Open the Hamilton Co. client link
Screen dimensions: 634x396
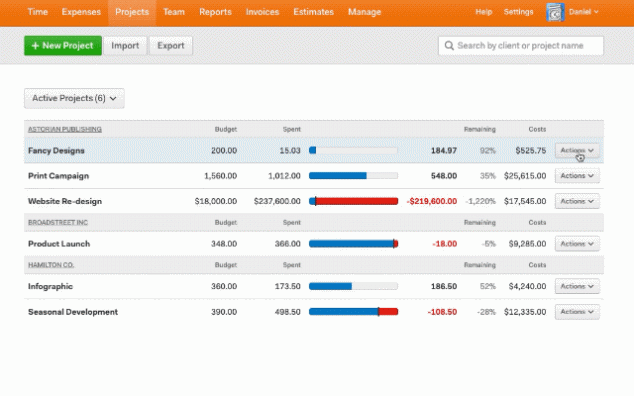coord(51,265)
